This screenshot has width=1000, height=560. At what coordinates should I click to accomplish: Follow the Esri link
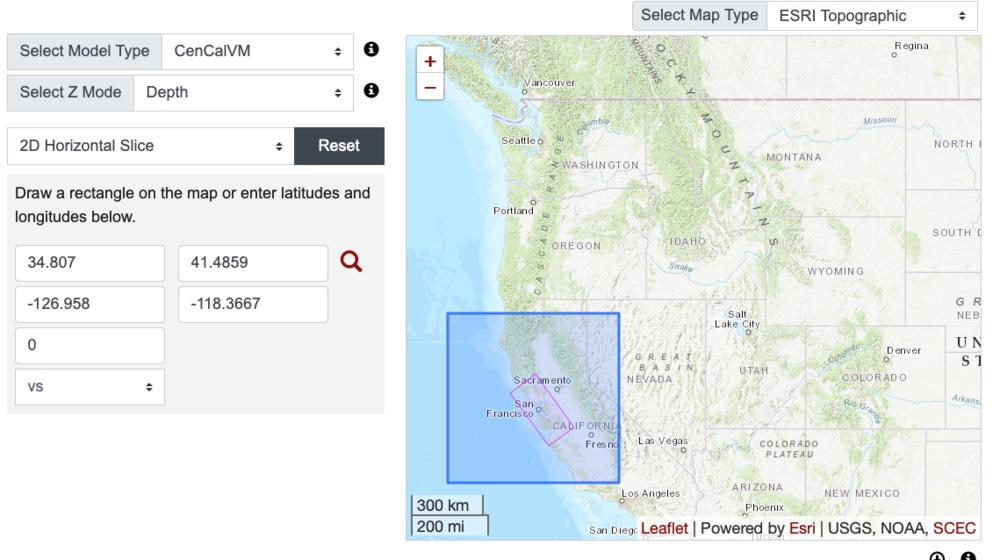799,528
